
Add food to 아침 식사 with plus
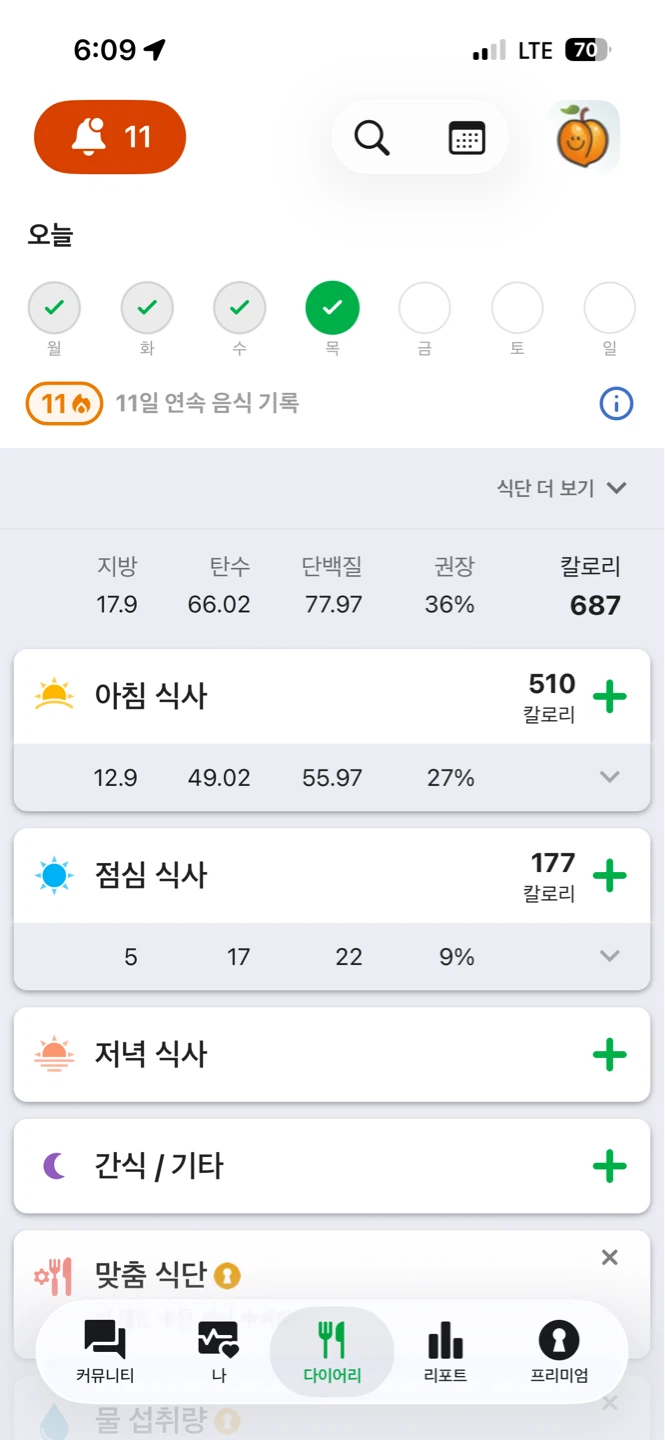point(610,696)
